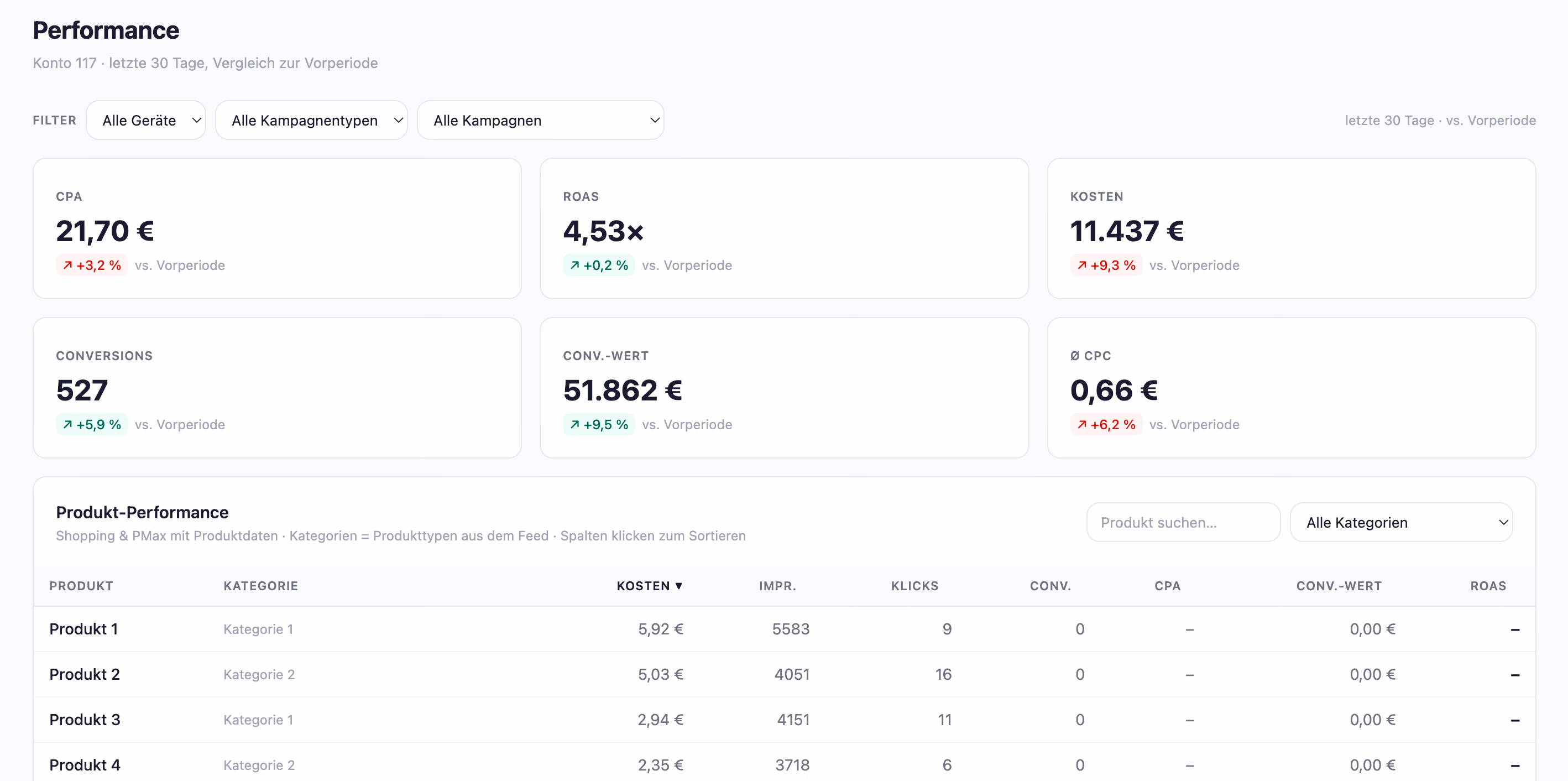Sort table by Kosten column
The image size is (1568, 781).
pos(649,585)
